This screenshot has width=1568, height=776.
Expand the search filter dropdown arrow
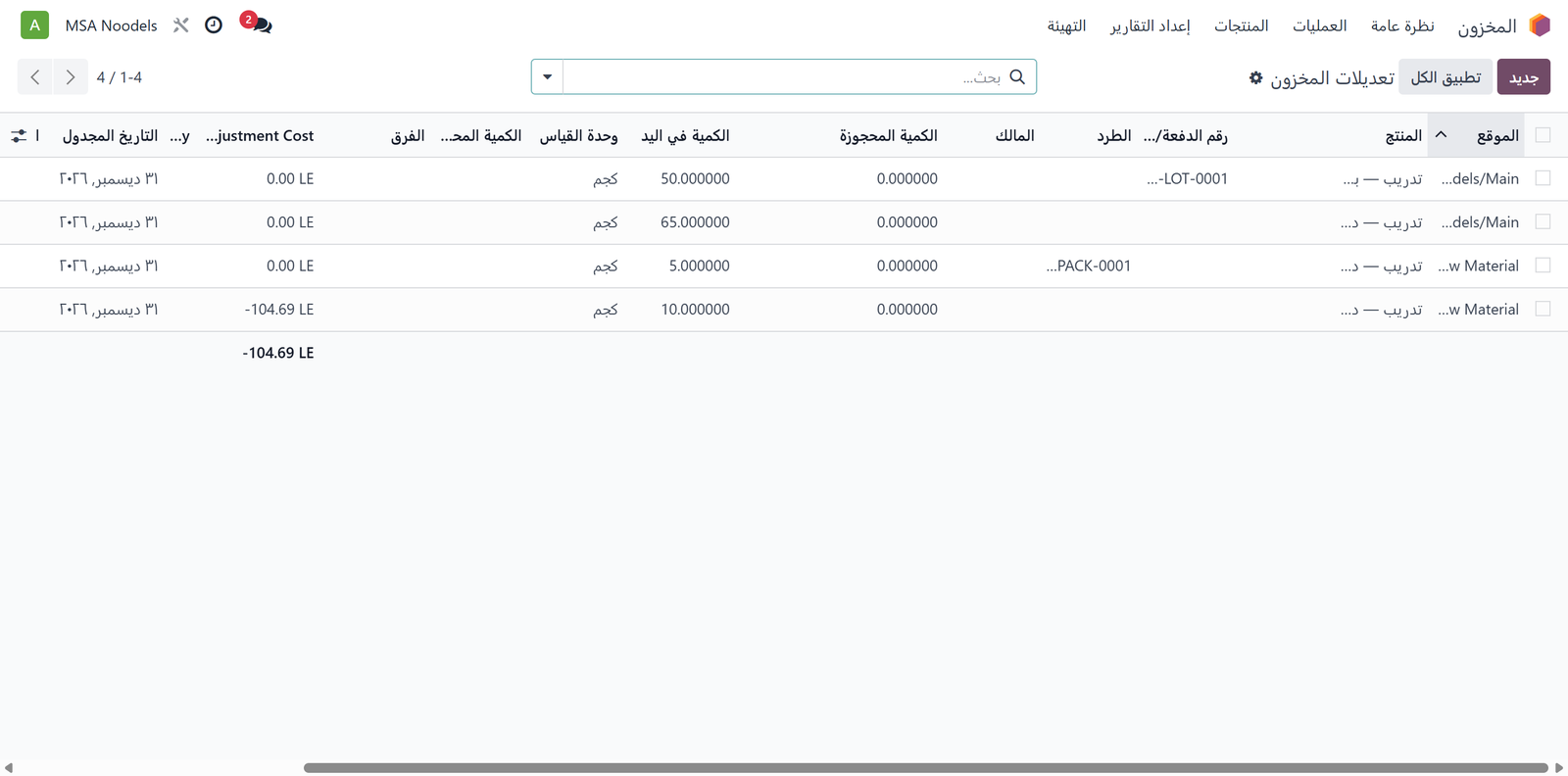pyautogui.click(x=548, y=77)
